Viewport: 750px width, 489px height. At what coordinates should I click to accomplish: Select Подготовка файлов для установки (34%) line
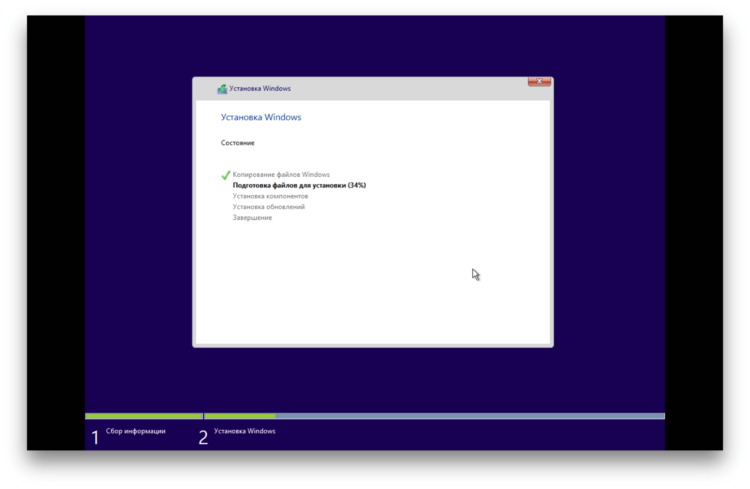pos(299,185)
